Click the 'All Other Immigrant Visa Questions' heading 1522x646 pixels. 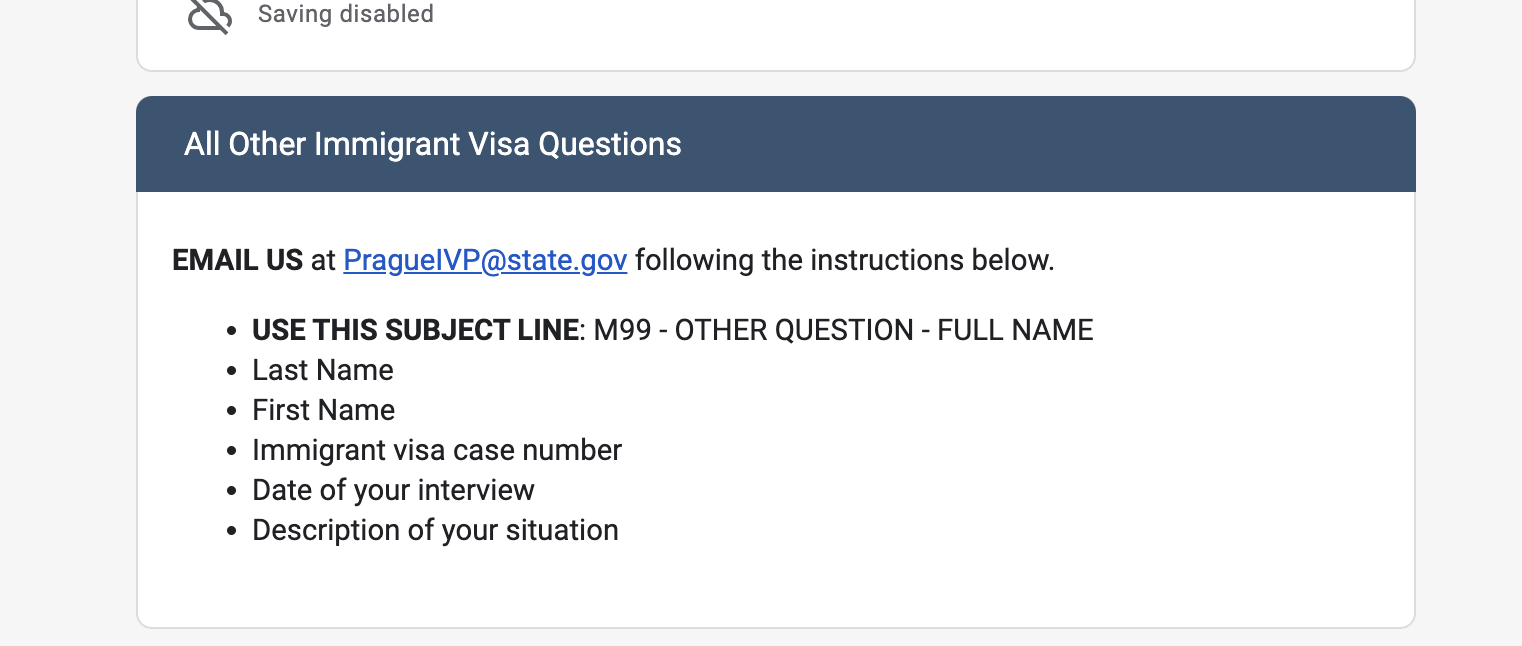tap(433, 144)
